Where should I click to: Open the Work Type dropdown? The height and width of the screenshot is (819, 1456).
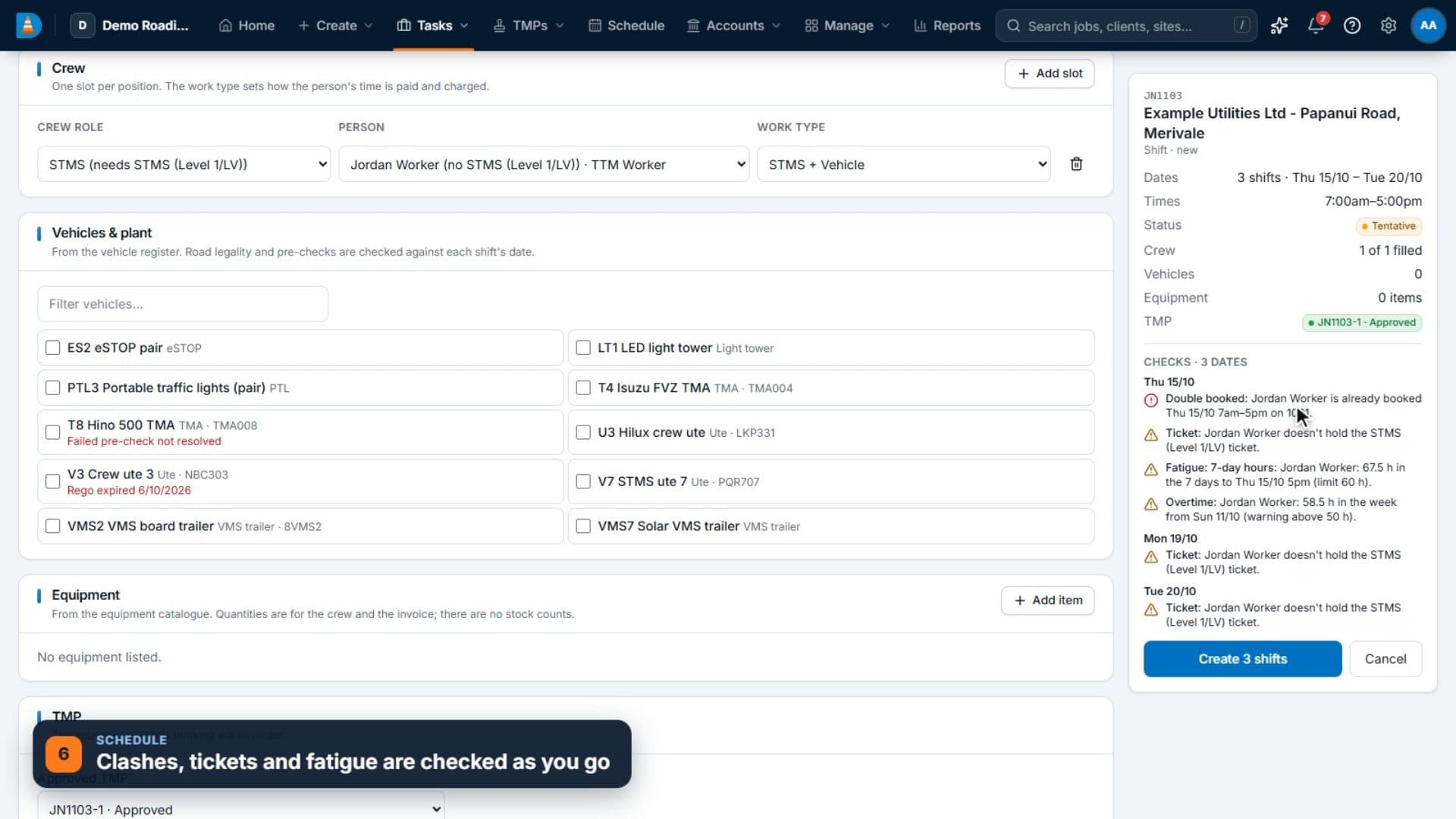(x=904, y=164)
